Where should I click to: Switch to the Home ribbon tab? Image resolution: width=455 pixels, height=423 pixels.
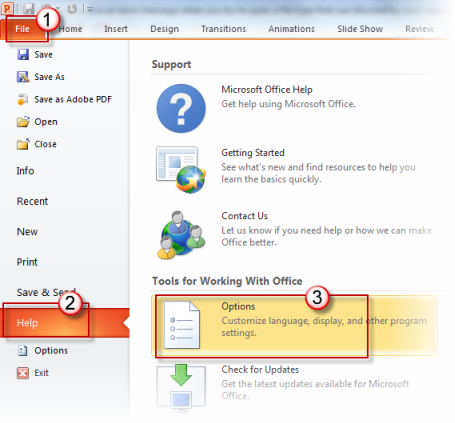(70, 29)
